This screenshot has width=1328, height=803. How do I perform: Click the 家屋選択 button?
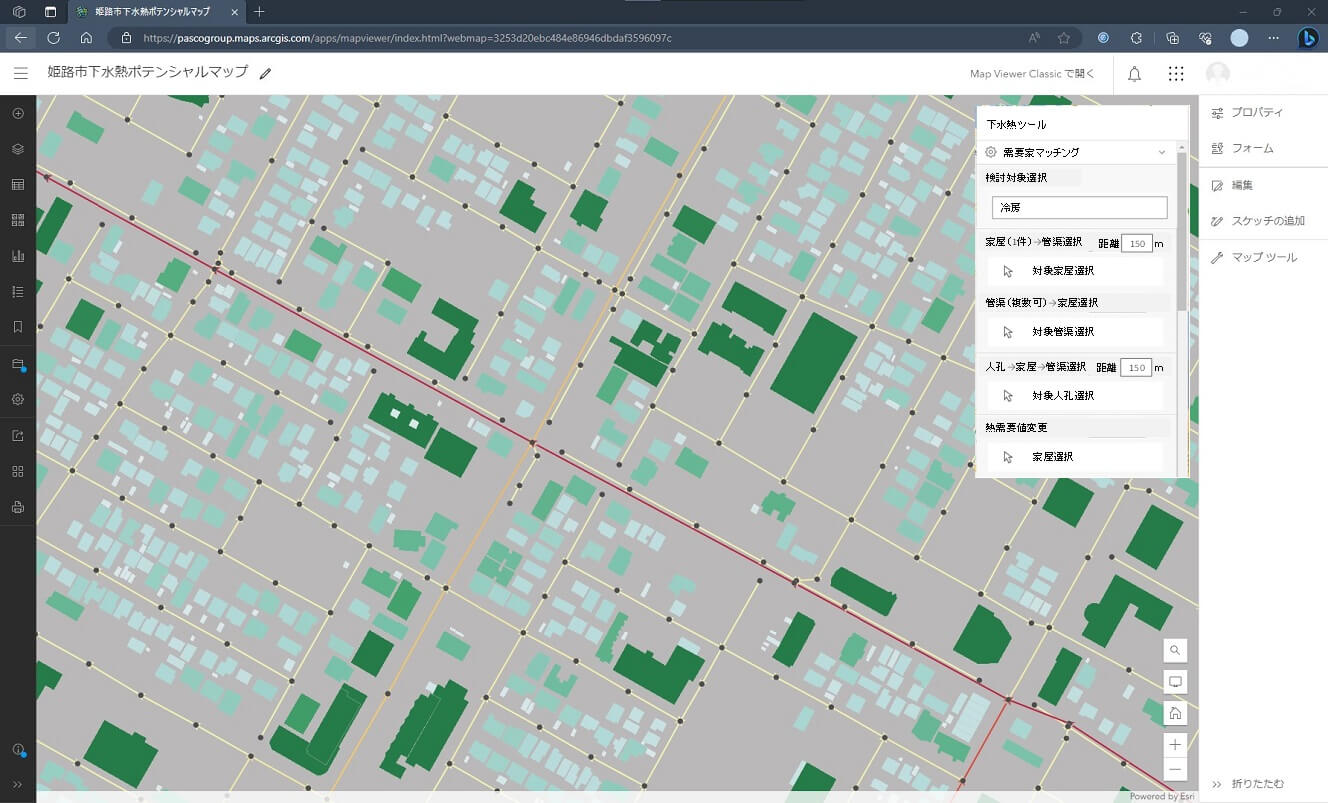(1076, 457)
